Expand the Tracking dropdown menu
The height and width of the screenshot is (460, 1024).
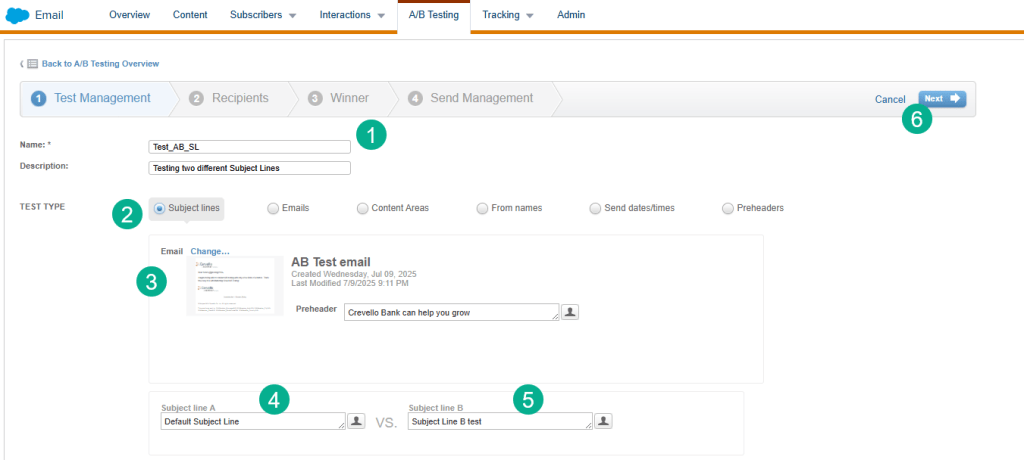508,15
